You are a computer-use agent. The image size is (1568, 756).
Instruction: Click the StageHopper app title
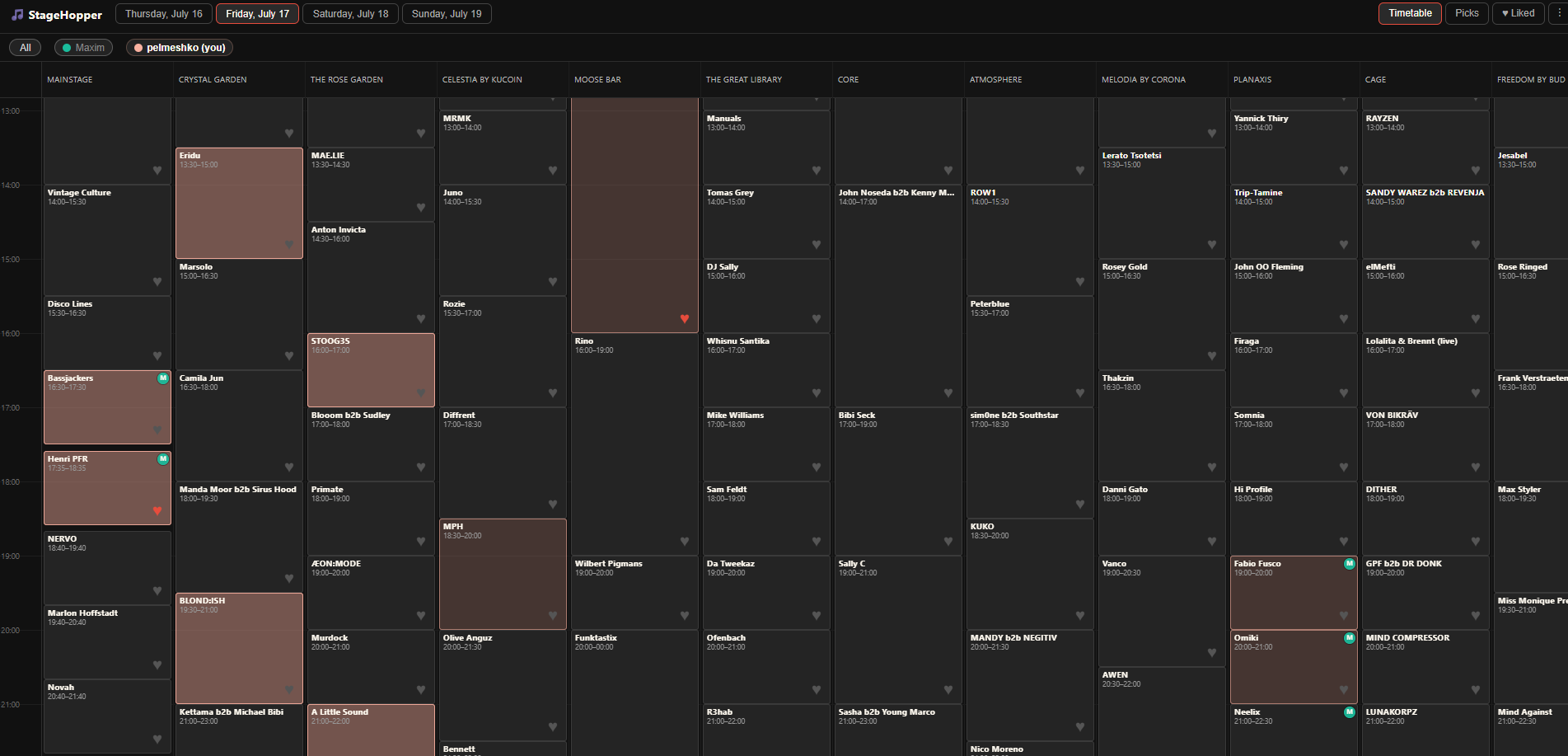click(x=65, y=15)
